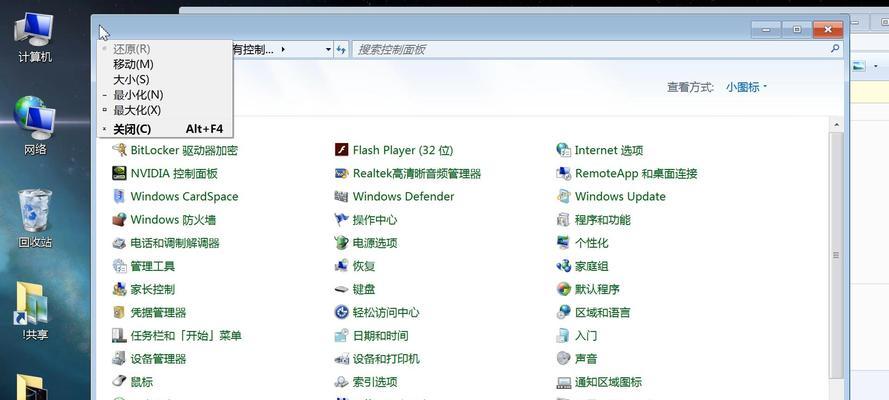Click the Internet 选项 globe icon
Viewport: 889px width, 400px height.
(x=564, y=150)
